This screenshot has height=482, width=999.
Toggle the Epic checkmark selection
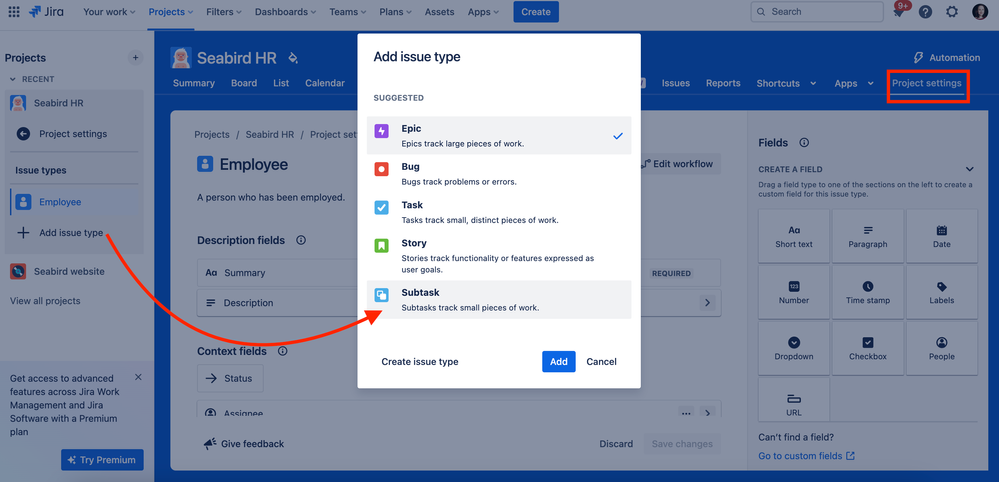coord(617,136)
